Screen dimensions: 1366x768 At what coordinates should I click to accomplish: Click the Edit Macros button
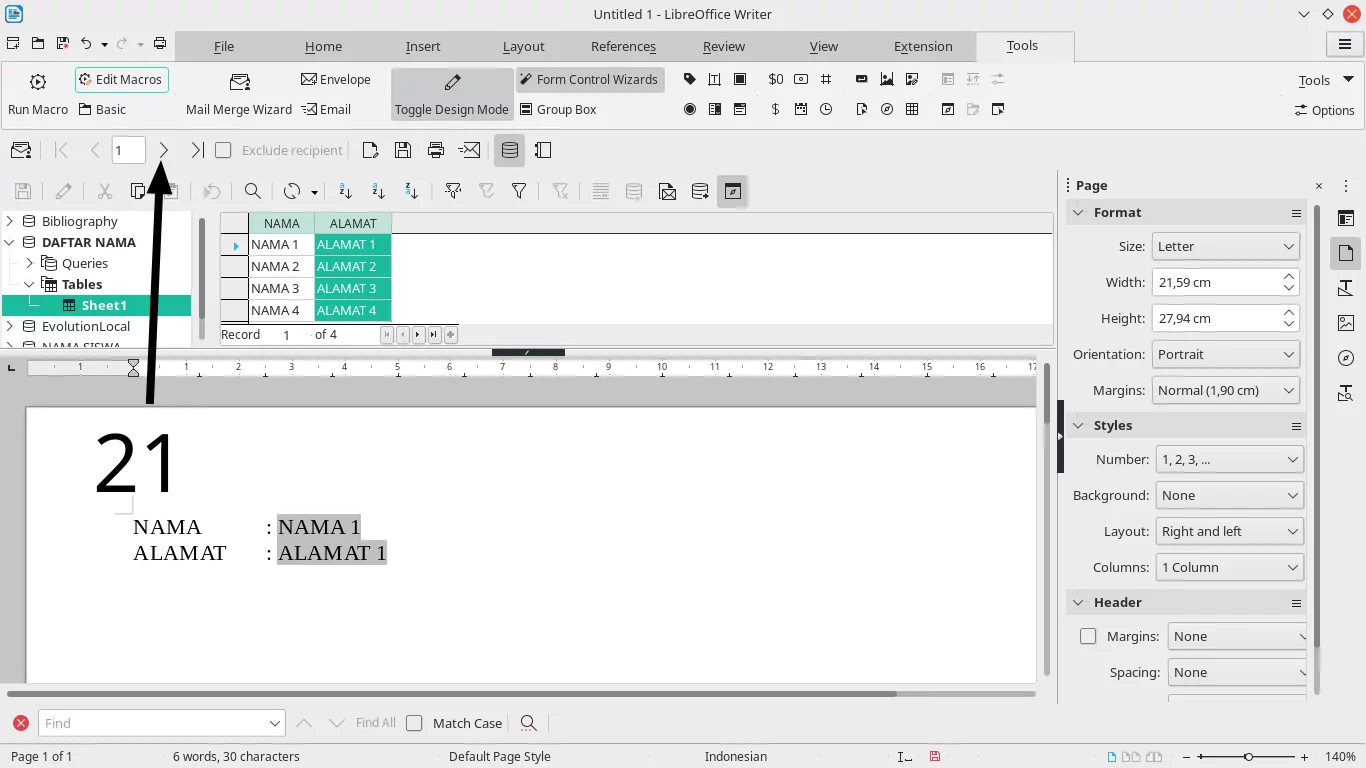click(x=122, y=79)
